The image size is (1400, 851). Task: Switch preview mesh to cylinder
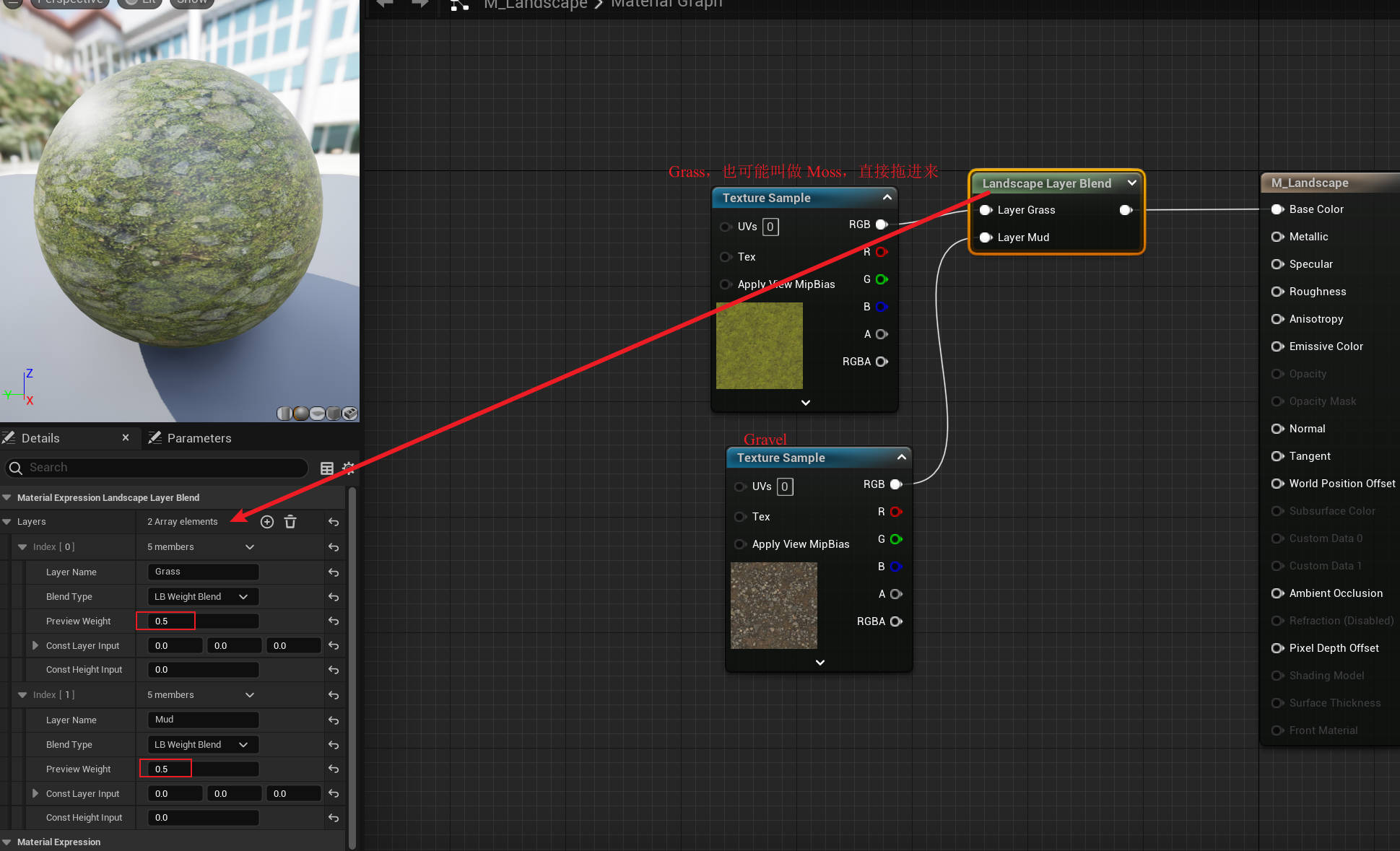point(284,413)
